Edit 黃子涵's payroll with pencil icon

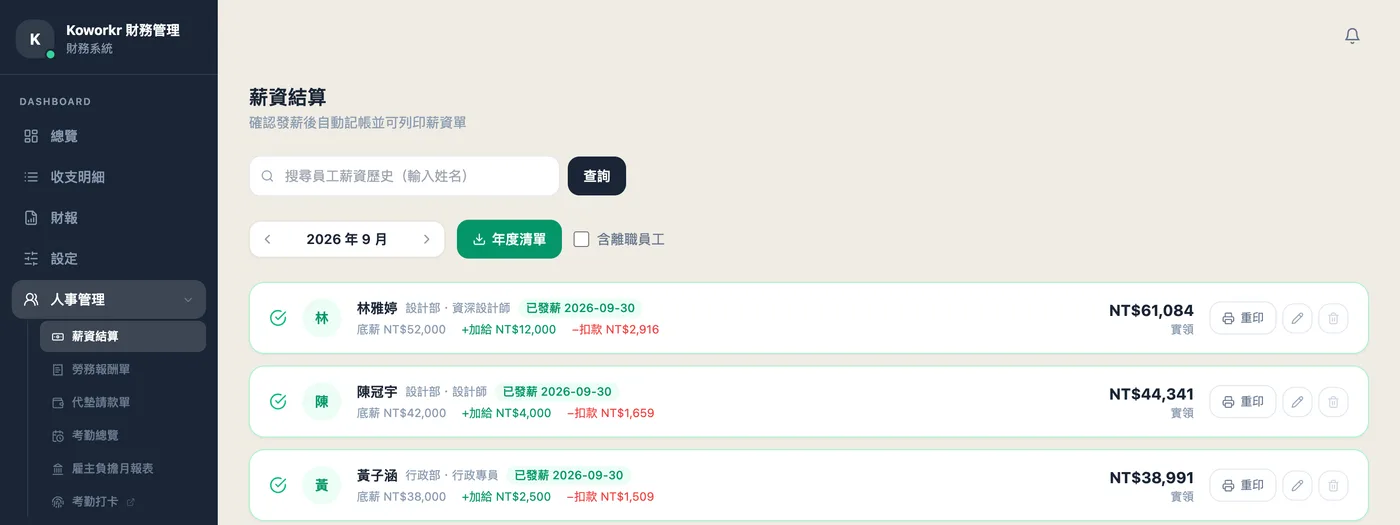point(1297,485)
